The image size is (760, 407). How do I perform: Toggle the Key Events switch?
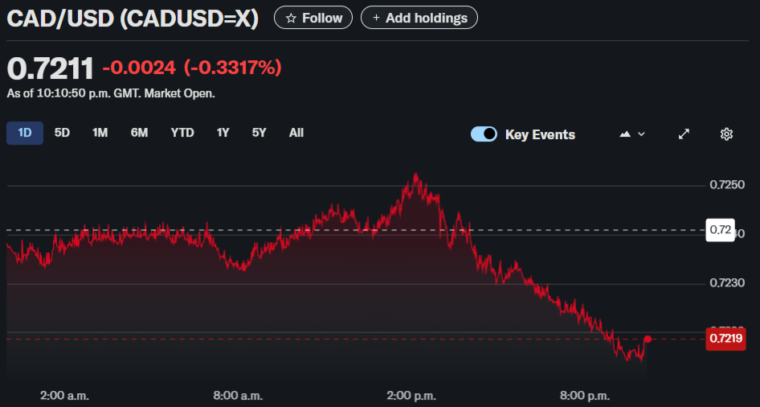pyautogui.click(x=484, y=134)
